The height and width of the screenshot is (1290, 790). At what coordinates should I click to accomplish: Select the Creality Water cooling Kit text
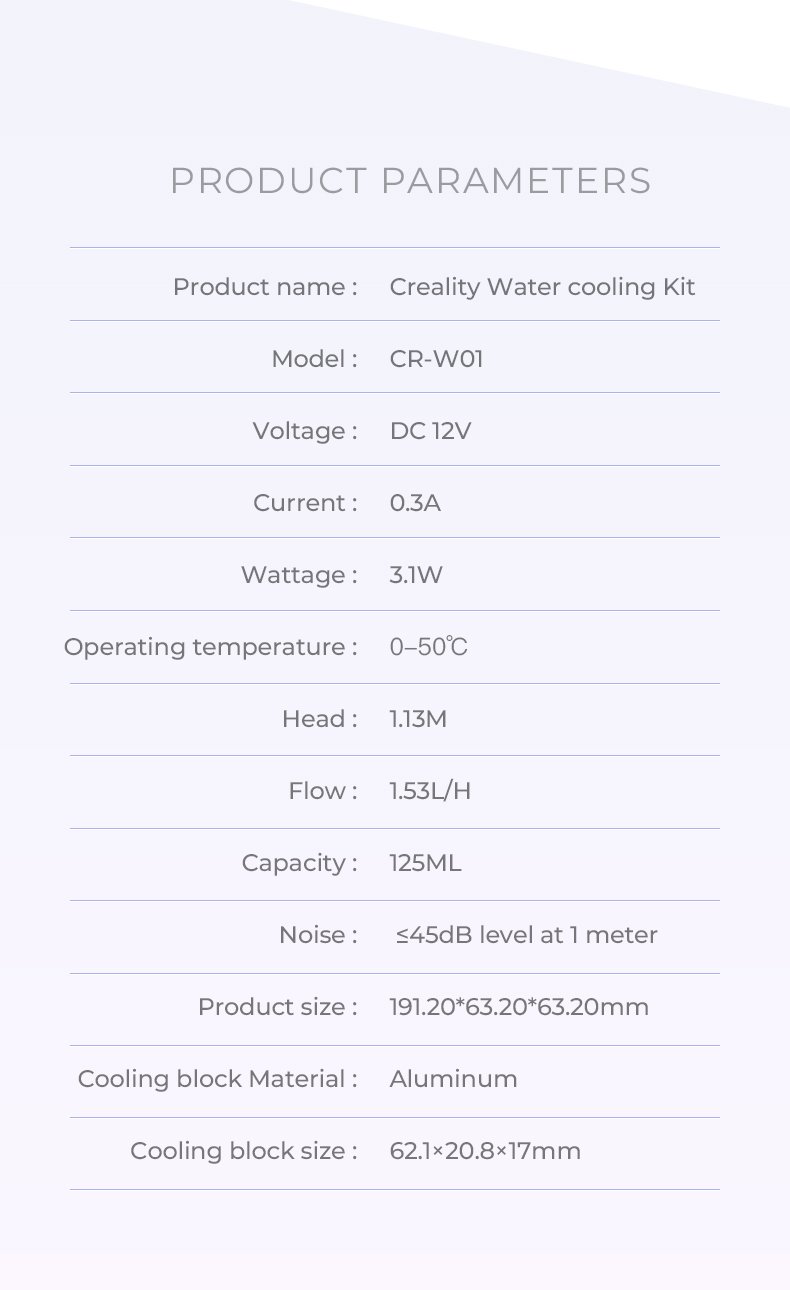(542, 287)
